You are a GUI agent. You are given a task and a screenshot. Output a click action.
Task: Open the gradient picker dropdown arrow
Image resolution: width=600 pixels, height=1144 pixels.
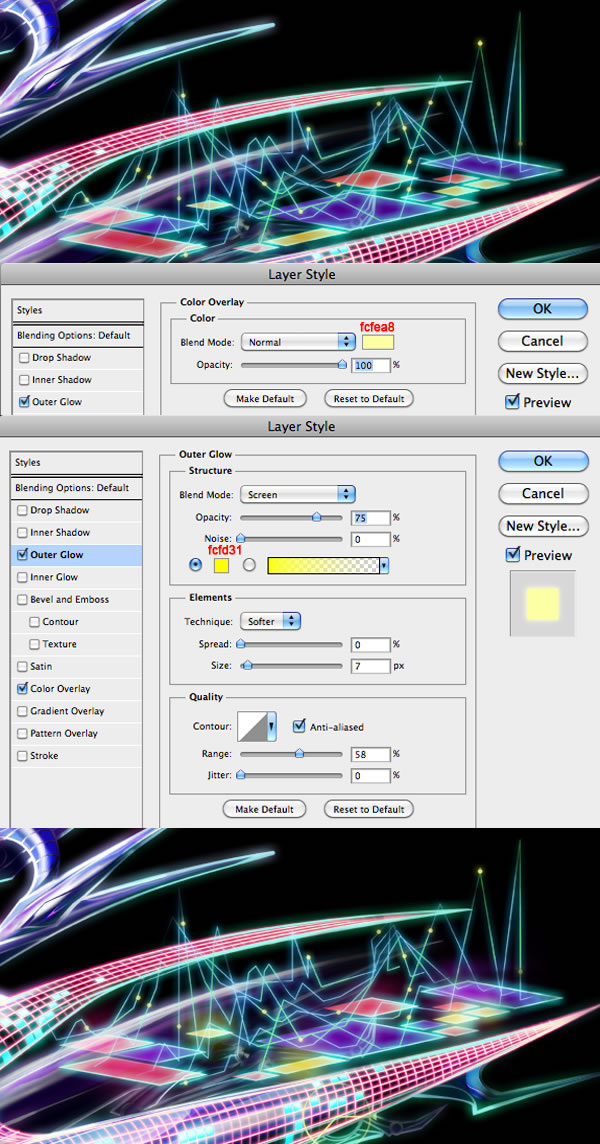(384, 565)
